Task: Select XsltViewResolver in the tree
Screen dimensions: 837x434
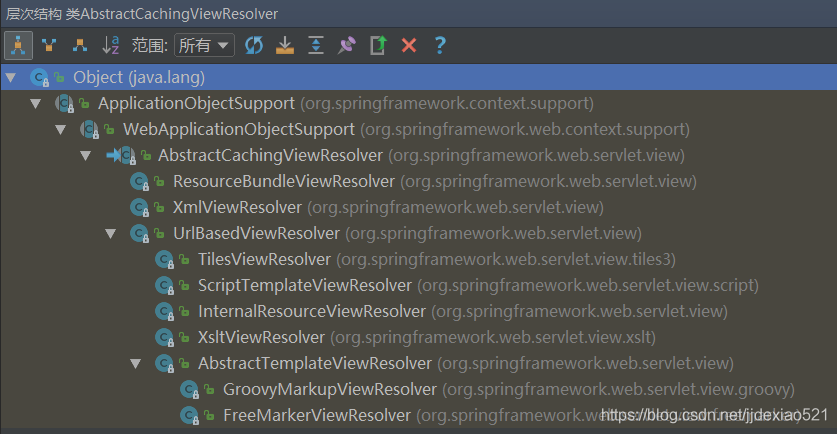Action: pos(261,337)
